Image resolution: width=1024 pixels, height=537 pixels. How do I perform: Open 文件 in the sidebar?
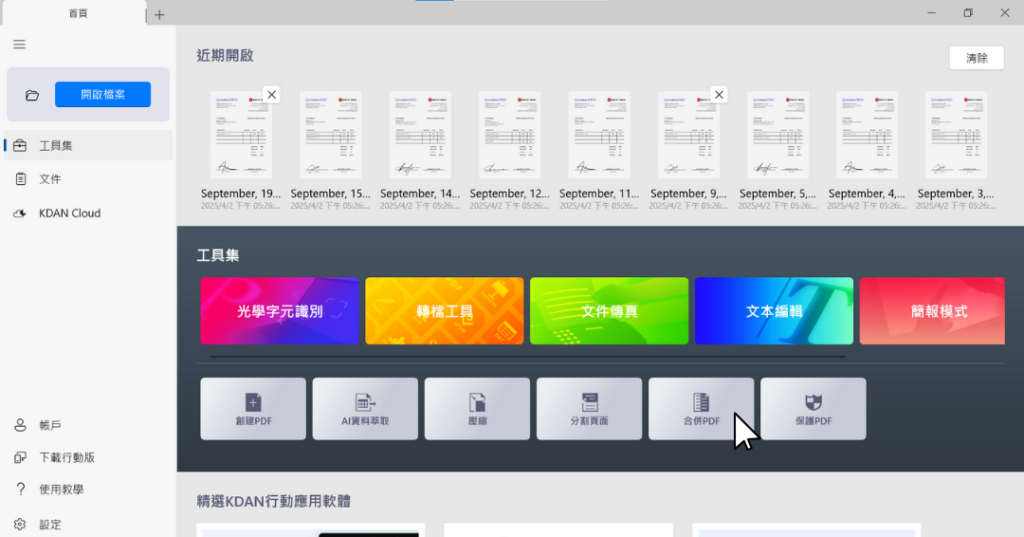coord(88,179)
